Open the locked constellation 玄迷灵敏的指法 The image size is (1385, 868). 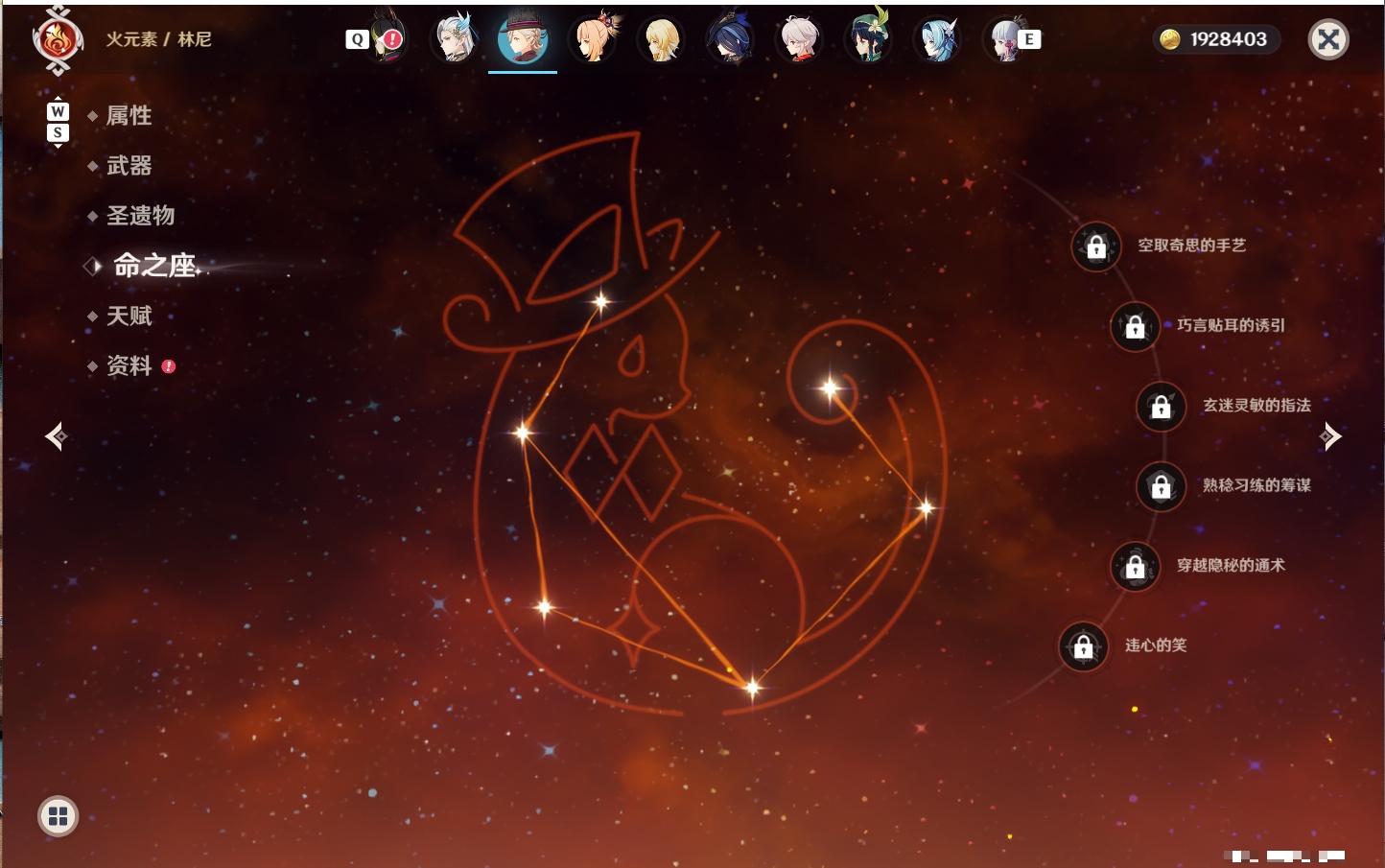(x=1161, y=407)
